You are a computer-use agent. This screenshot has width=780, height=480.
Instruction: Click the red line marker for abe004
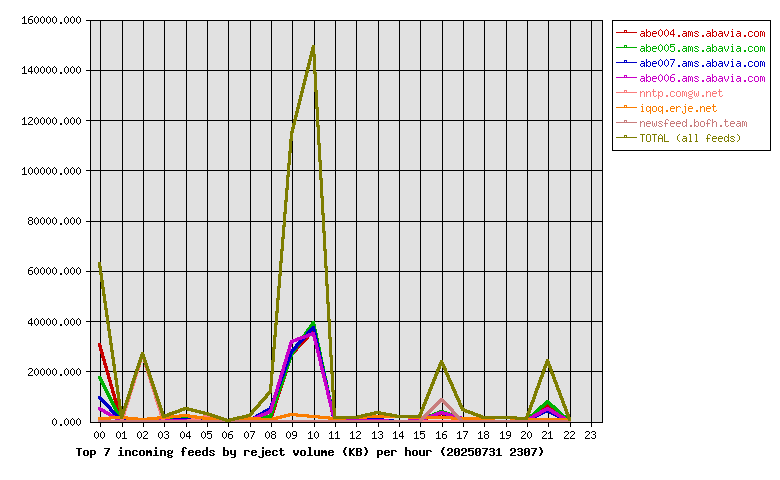click(626, 32)
